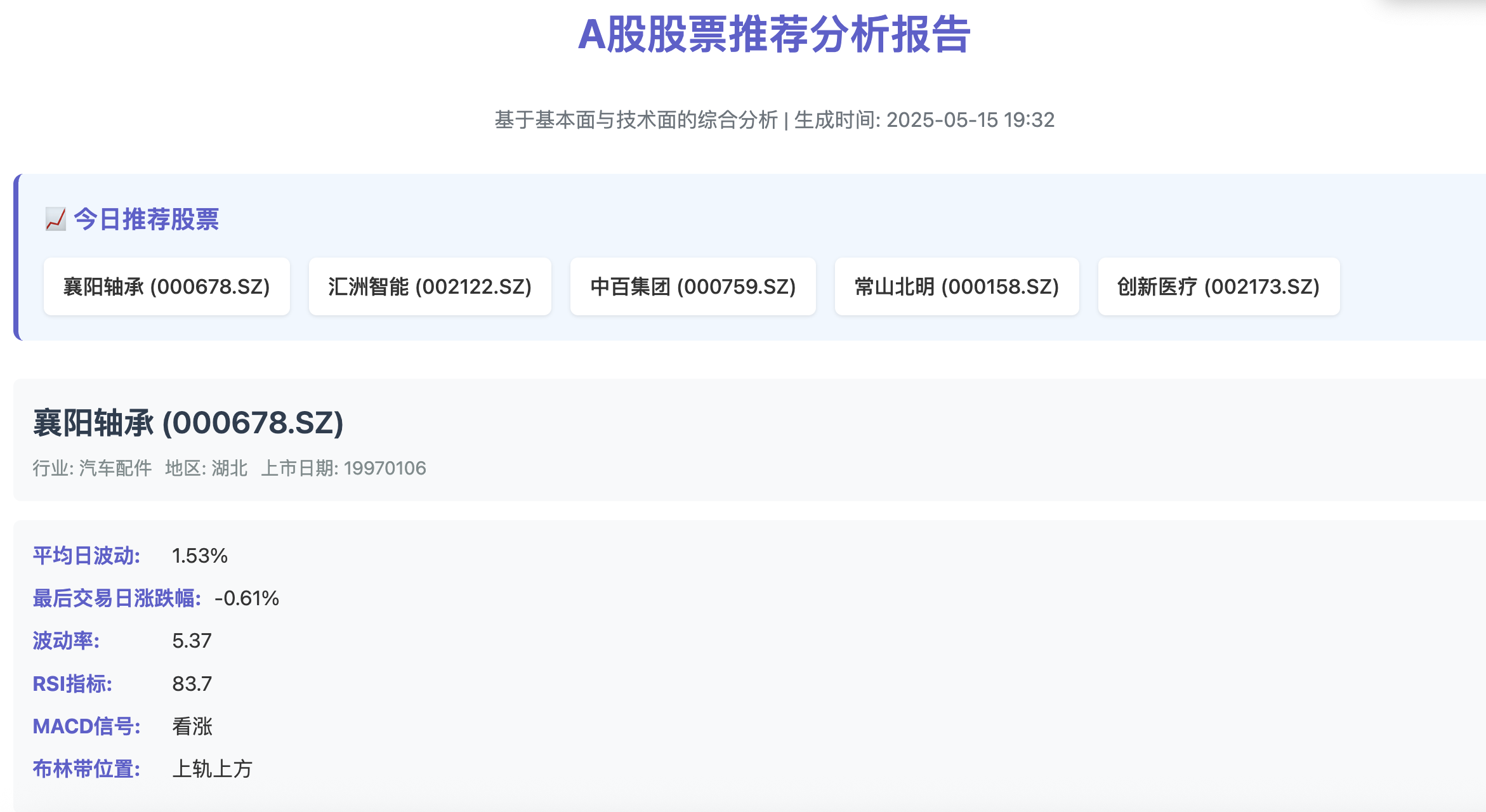Click the 83.7 RSI value
The height and width of the screenshot is (812, 1486).
coord(192,684)
